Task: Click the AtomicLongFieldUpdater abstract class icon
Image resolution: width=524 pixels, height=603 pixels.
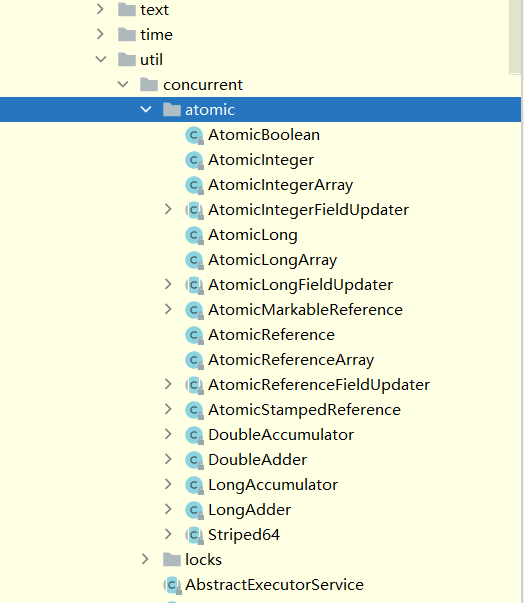Action: point(194,285)
